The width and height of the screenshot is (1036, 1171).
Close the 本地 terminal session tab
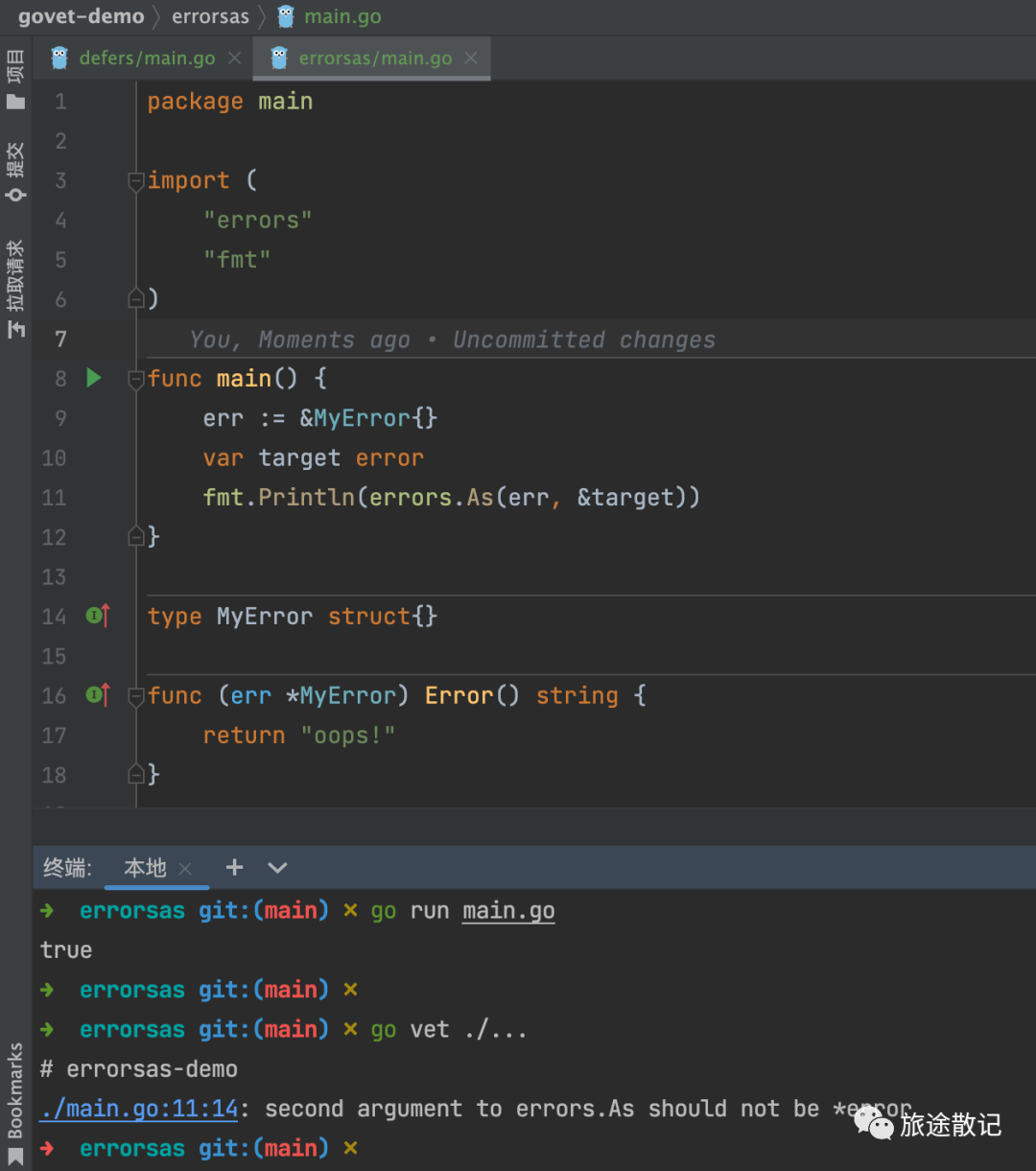click(x=185, y=868)
